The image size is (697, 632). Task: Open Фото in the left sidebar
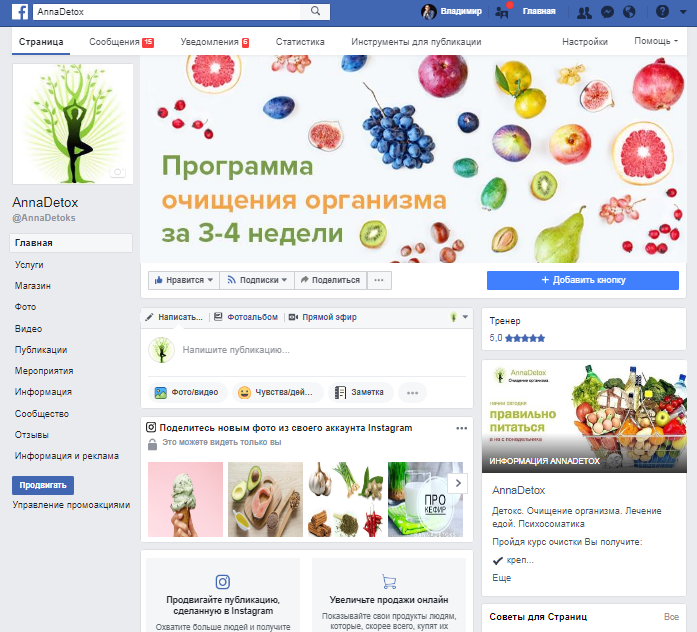(25, 307)
